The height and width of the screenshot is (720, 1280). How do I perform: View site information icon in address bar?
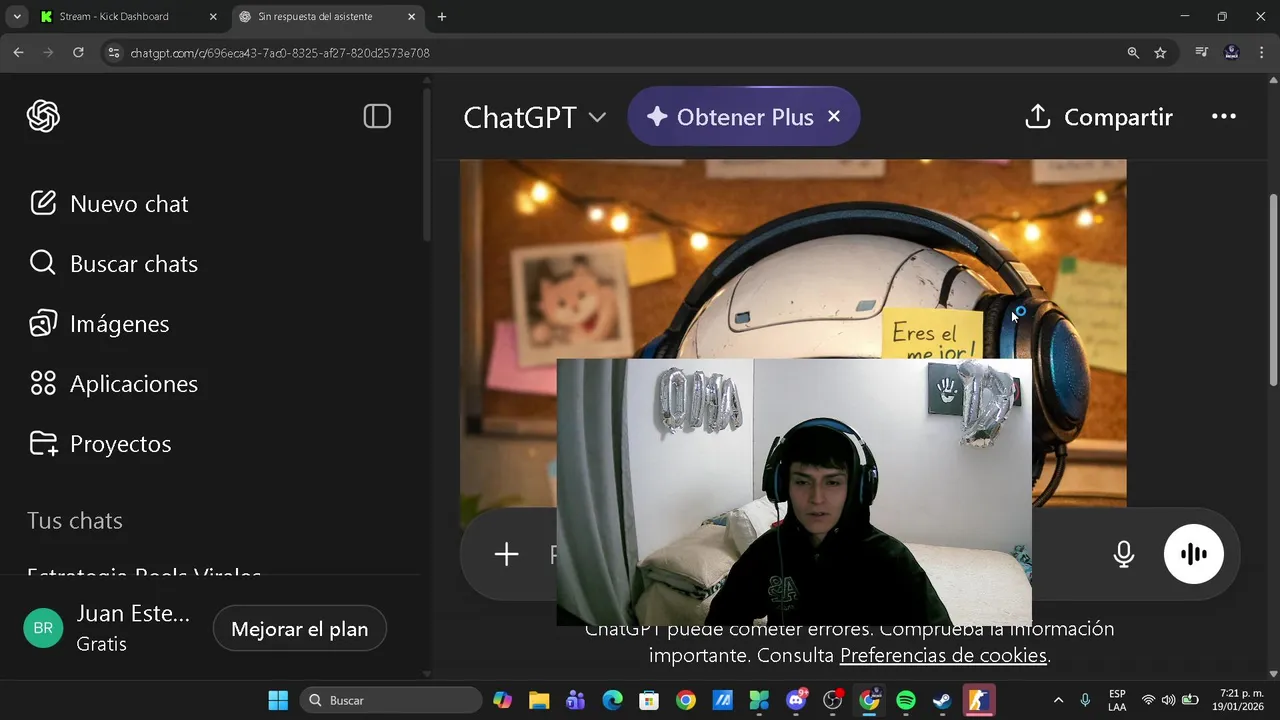(114, 53)
